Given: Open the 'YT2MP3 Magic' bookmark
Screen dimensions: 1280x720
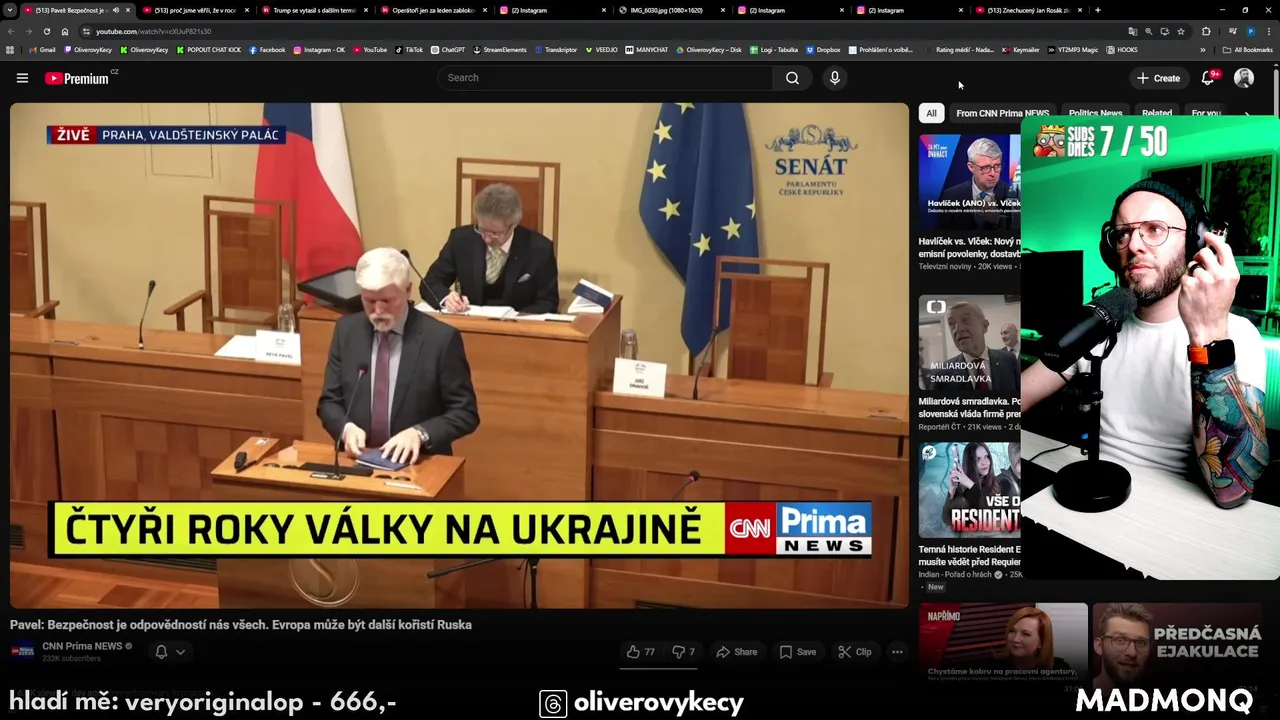Looking at the screenshot, I should point(1073,50).
